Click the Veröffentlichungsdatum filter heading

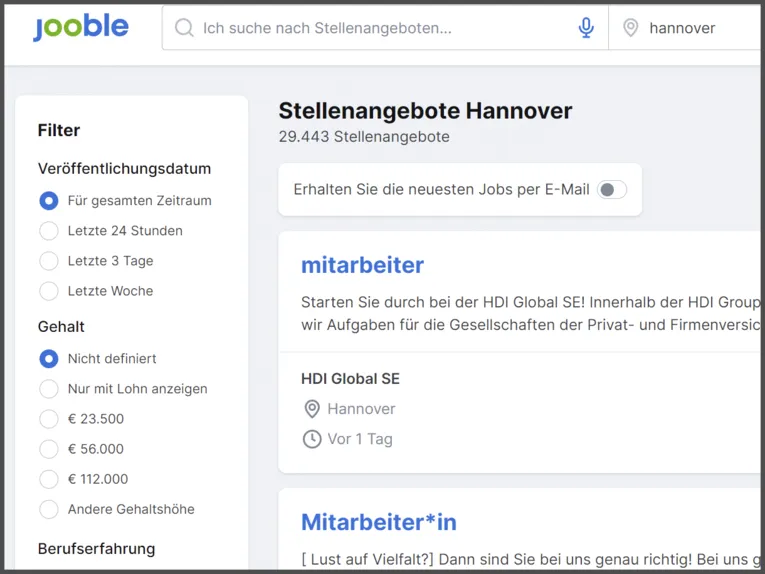point(124,169)
